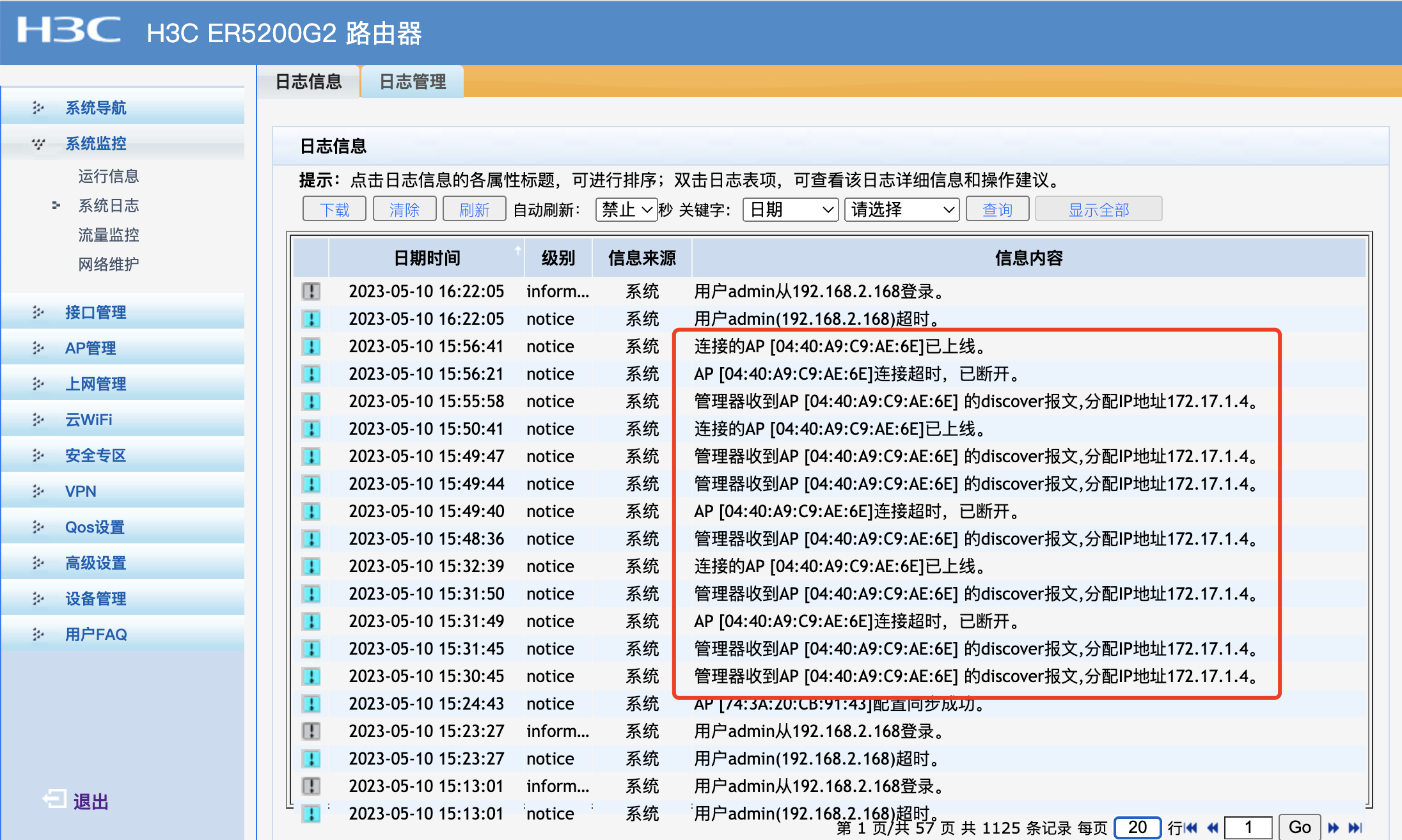Jump to the first log page
This screenshot has width=1402, height=840.
(x=1191, y=828)
